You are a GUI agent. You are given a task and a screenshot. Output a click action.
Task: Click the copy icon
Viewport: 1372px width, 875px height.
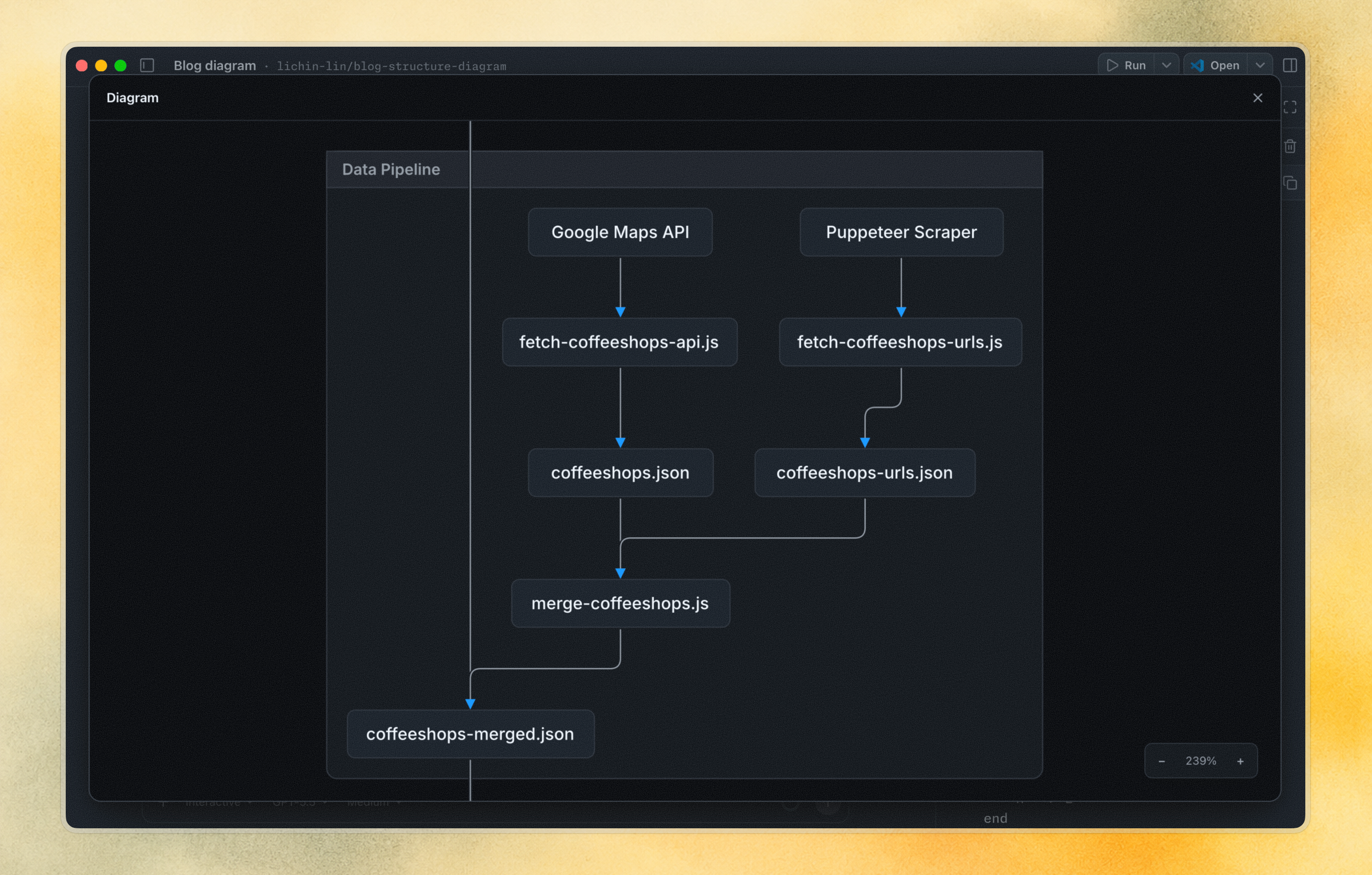point(1290,183)
